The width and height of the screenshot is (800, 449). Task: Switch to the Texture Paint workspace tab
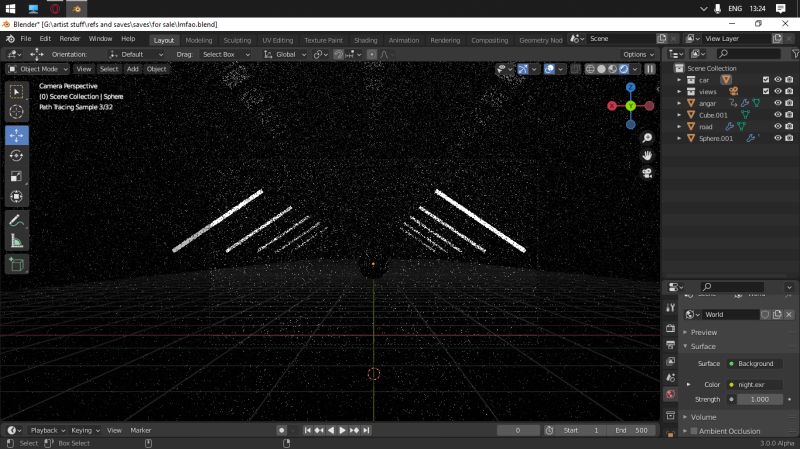[x=323, y=40]
